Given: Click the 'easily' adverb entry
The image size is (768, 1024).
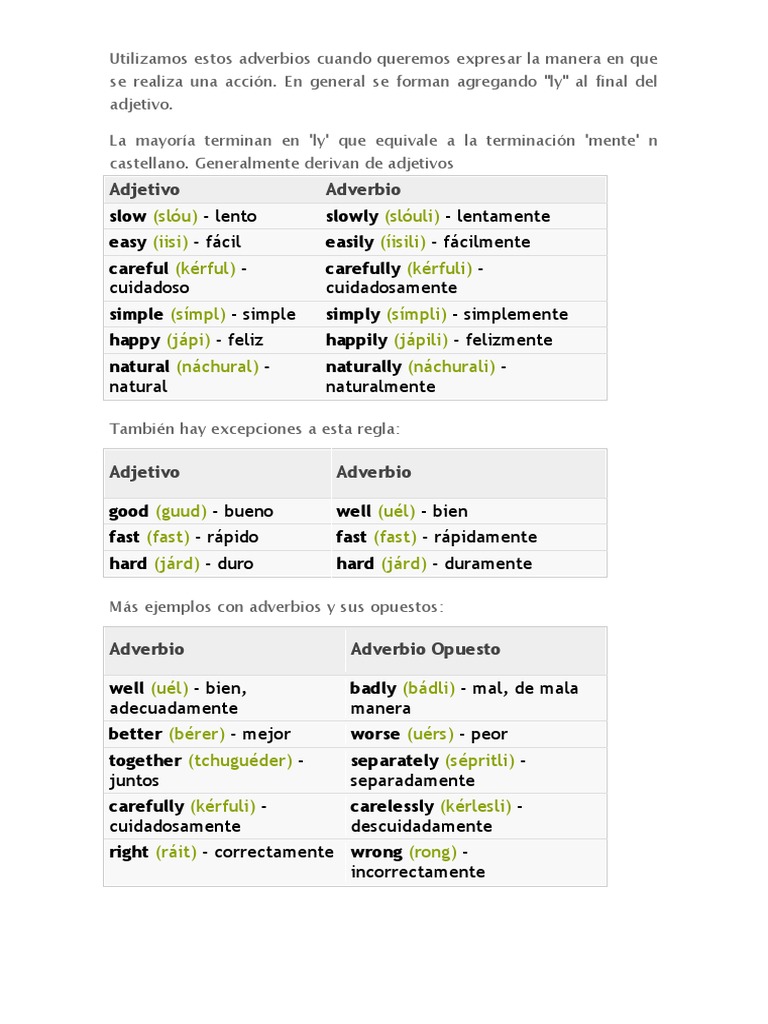Looking at the screenshot, I should pyautogui.click(x=349, y=242).
